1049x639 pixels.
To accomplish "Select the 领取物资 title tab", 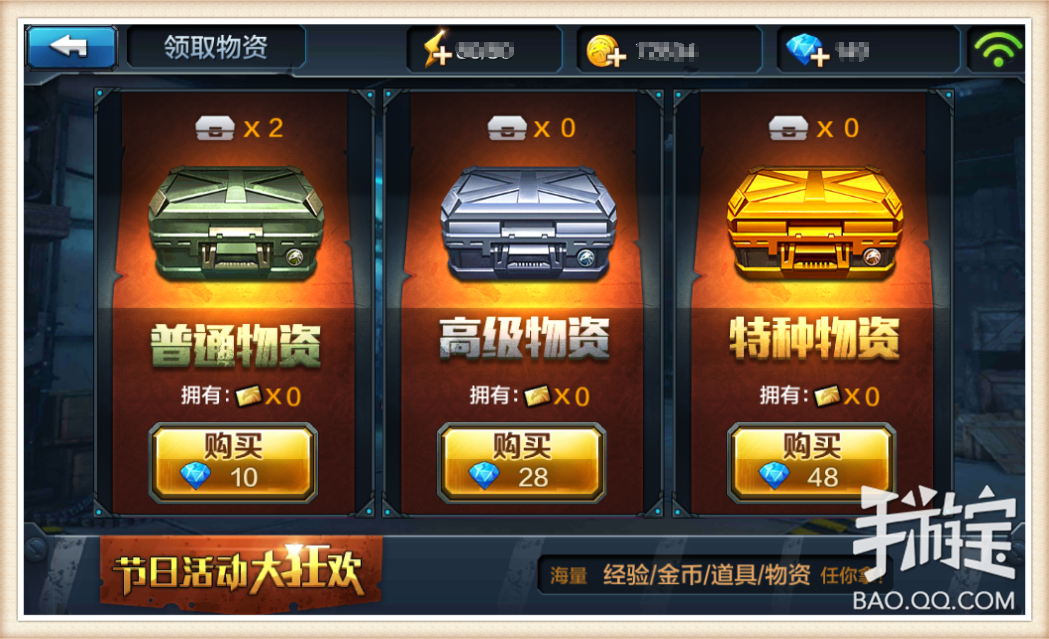I will [x=216, y=48].
